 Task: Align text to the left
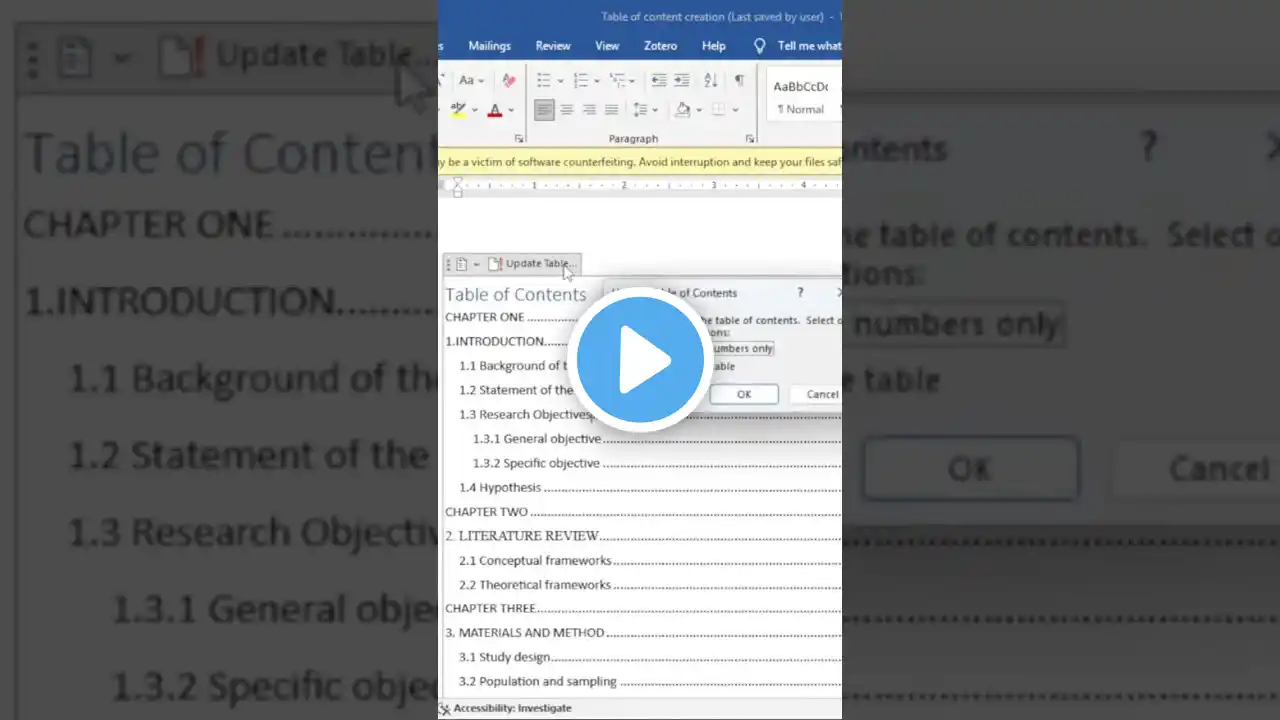coord(544,110)
